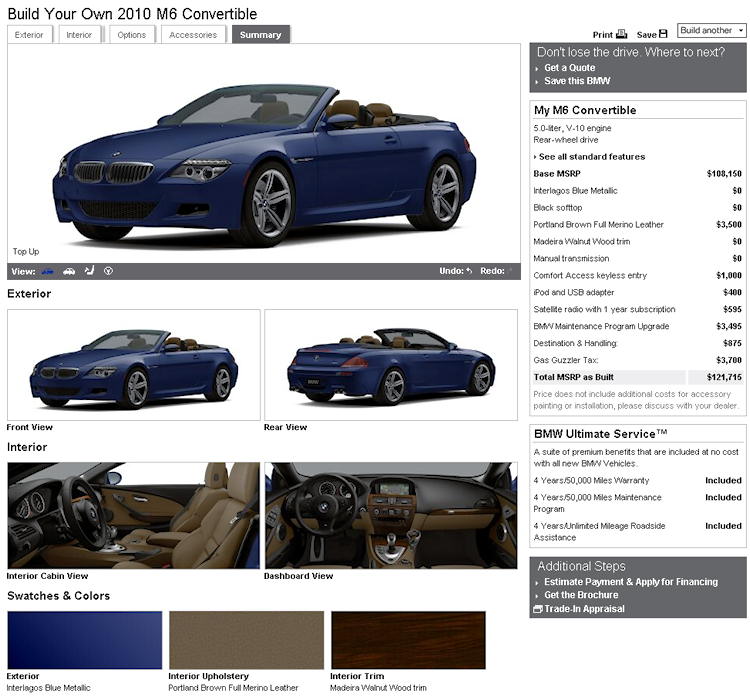Select the rear car view icon
Viewport: 750px width, 697px height.
click(x=69, y=271)
